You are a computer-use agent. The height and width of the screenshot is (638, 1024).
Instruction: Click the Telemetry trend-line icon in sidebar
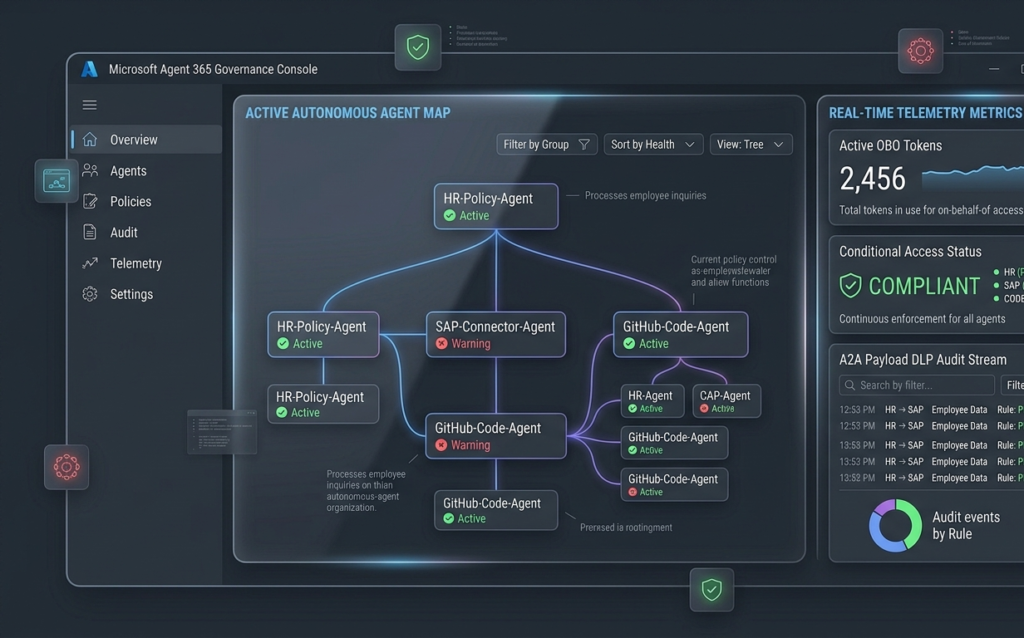coord(90,263)
